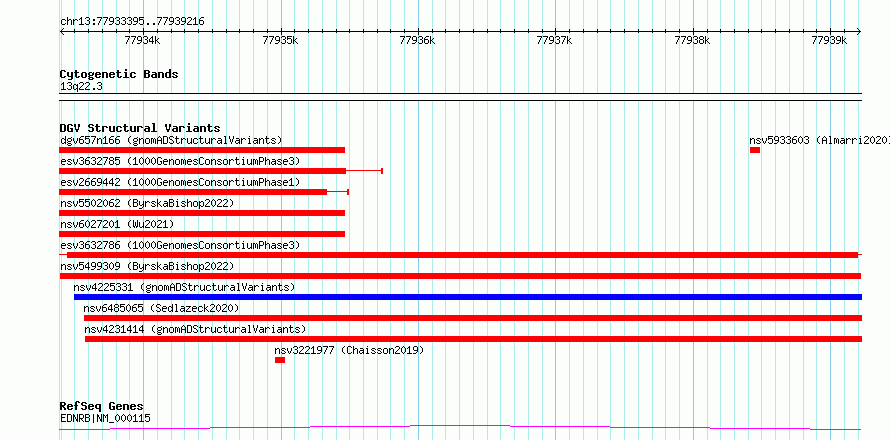The height and width of the screenshot is (440, 890).
Task: Select the esv3632785 variant bar
Action: pyautogui.click(x=221, y=171)
